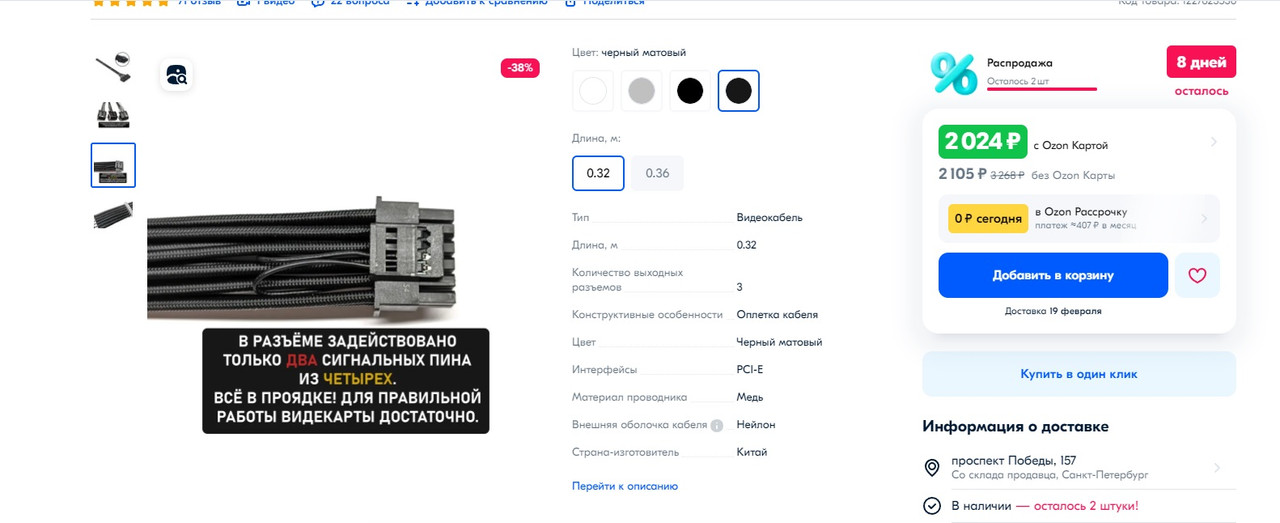Choose cable length 0.32 m

click(x=598, y=173)
